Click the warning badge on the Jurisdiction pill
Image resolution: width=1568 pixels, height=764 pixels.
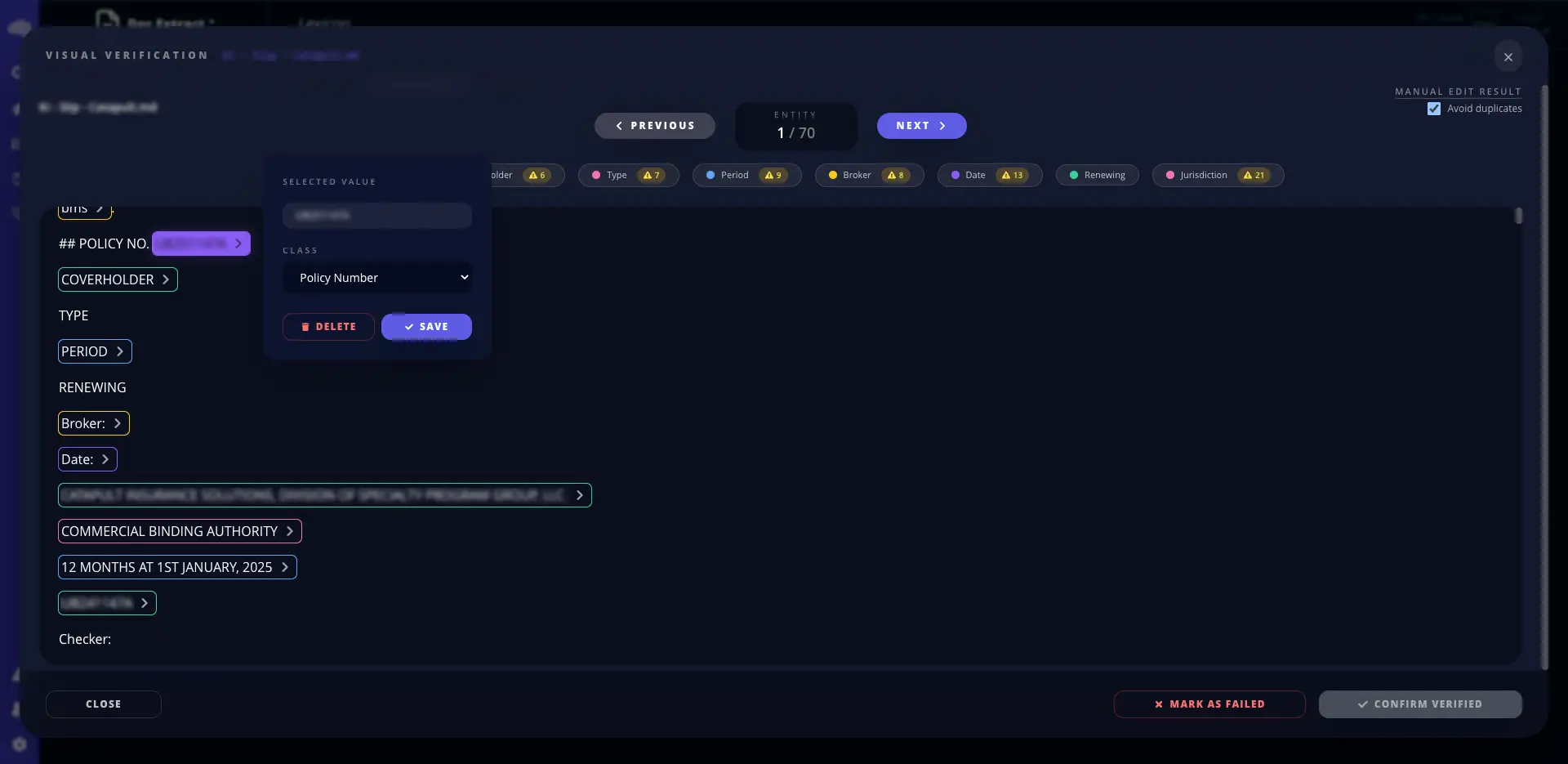(1255, 175)
